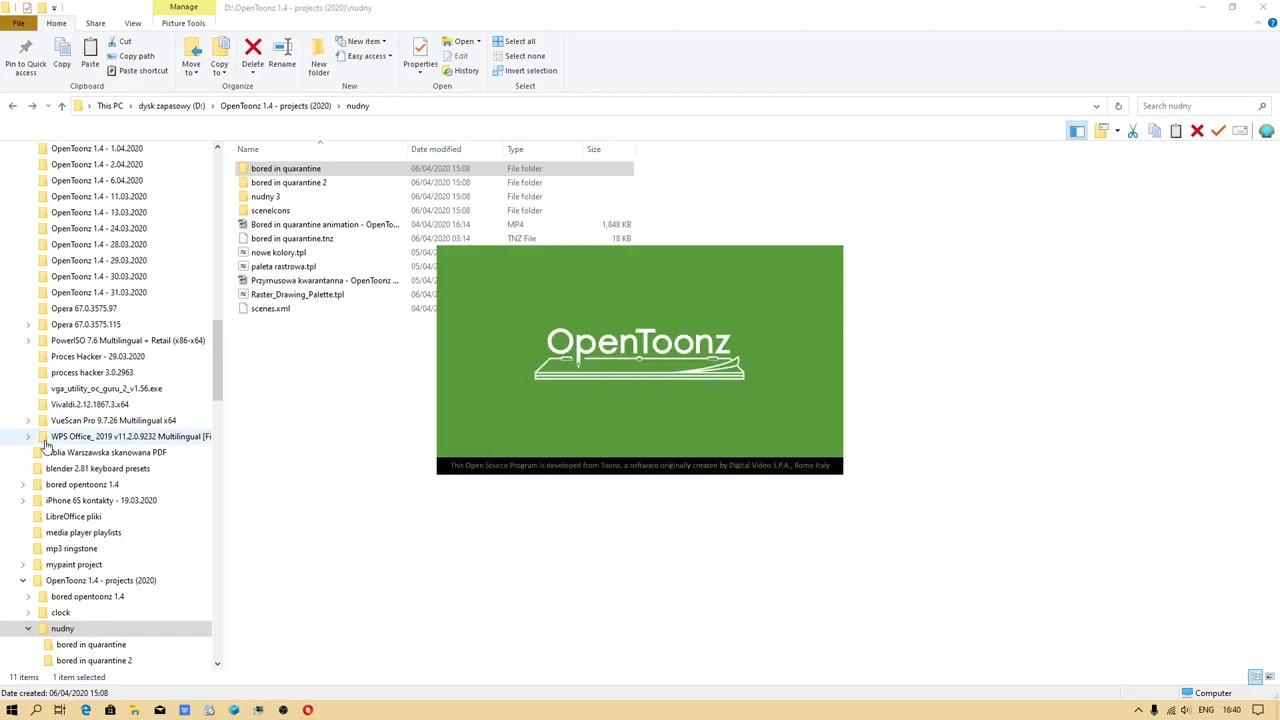Click 'dysk zapasowy (D:)' breadcrumb
This screenshot has width=1280, height=720.
[171, 106]
